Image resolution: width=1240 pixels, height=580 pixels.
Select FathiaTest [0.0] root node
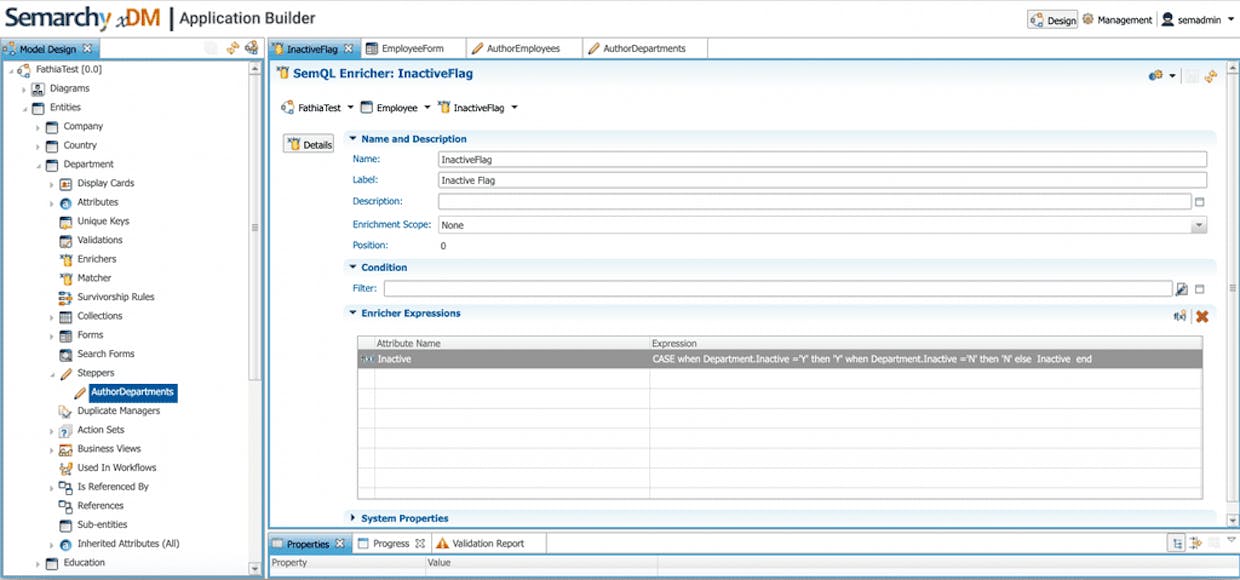(x=68, y=69)
